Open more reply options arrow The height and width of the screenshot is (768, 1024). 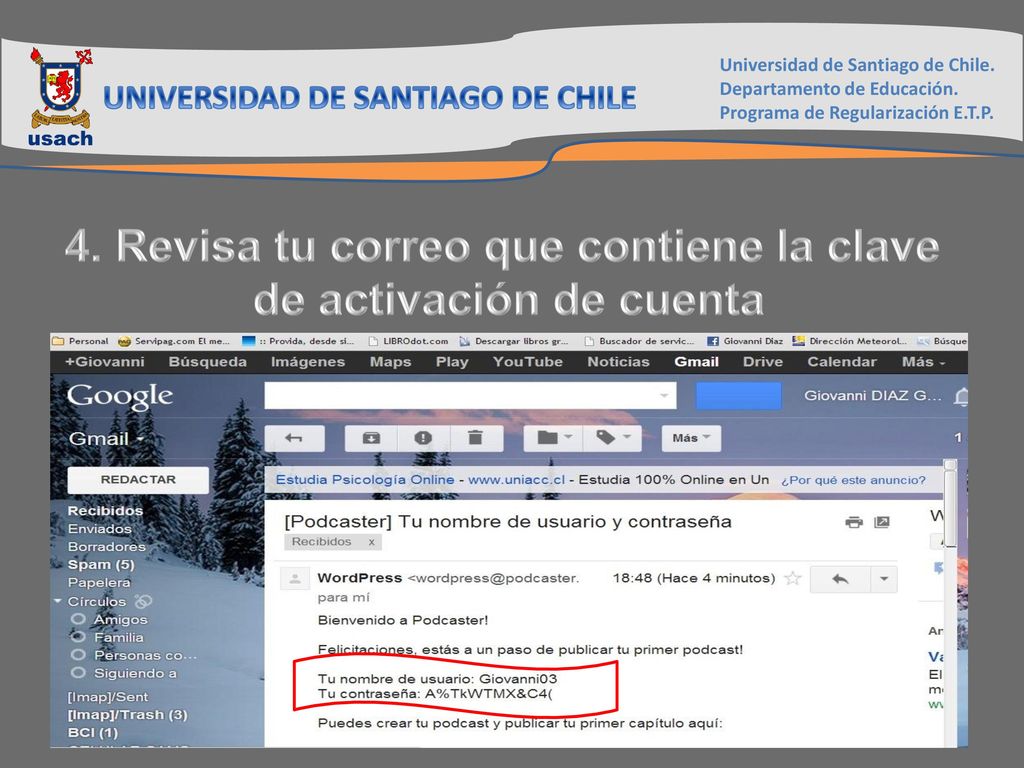pyautogui.click(x=884, y=579)
